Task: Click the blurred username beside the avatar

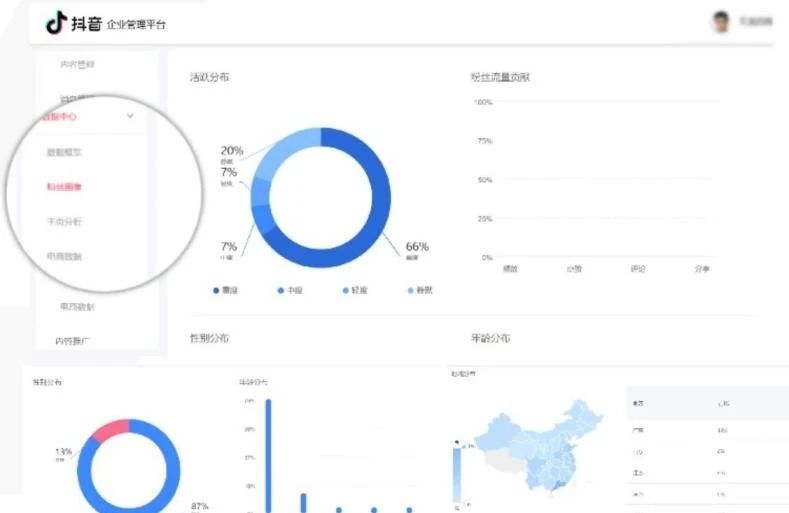Action: [x=755, y=21]
